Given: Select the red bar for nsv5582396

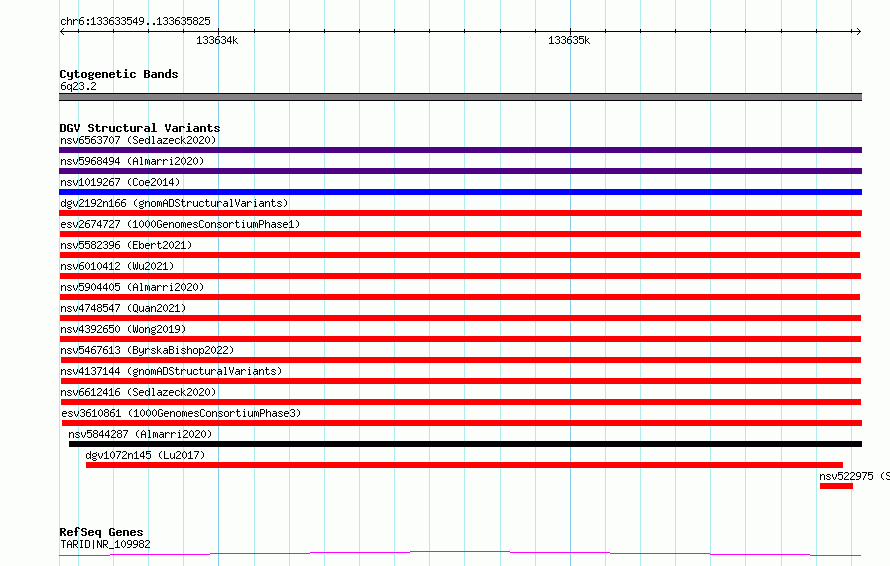Looking at the screenshot, I should click(459, 255).
